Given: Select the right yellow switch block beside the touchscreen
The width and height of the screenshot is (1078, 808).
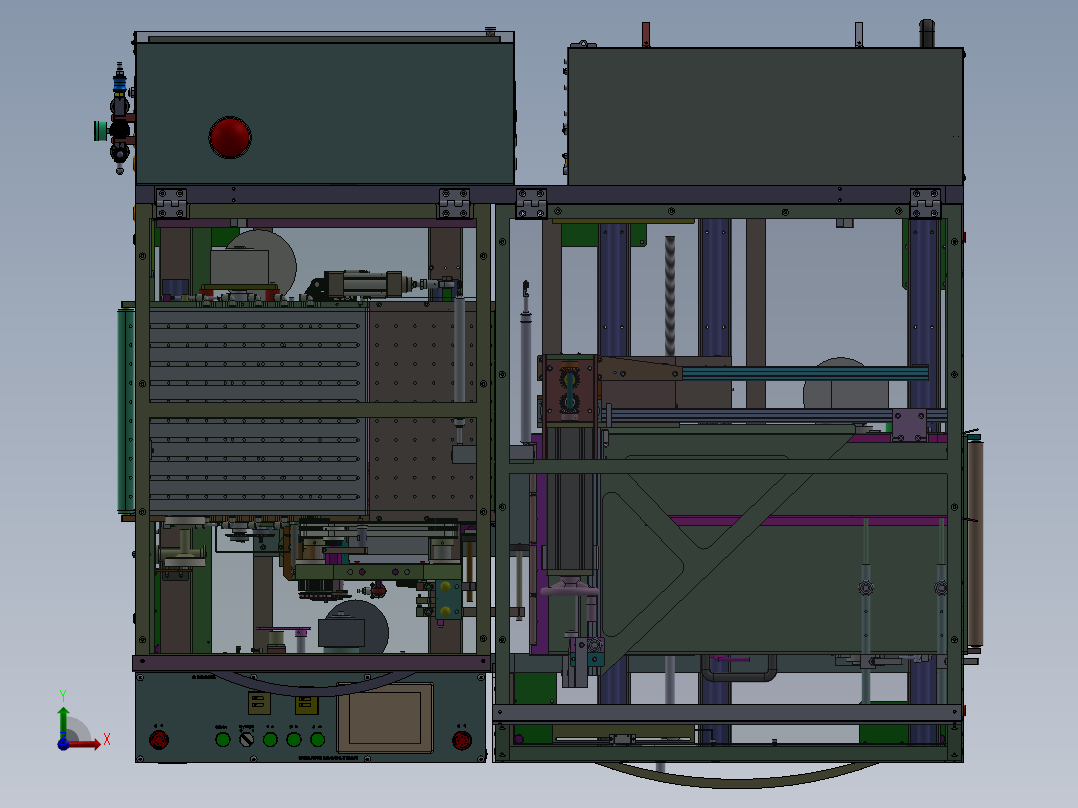Looking at the screenshot, I should (306, 705).
